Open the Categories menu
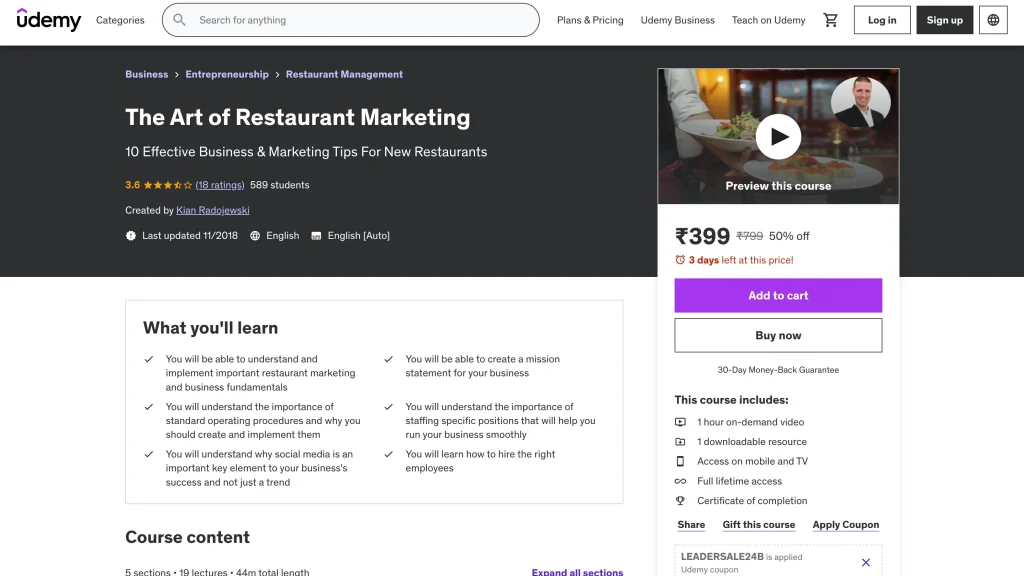Screen dimensions: 1024x576 click(120, 20)
